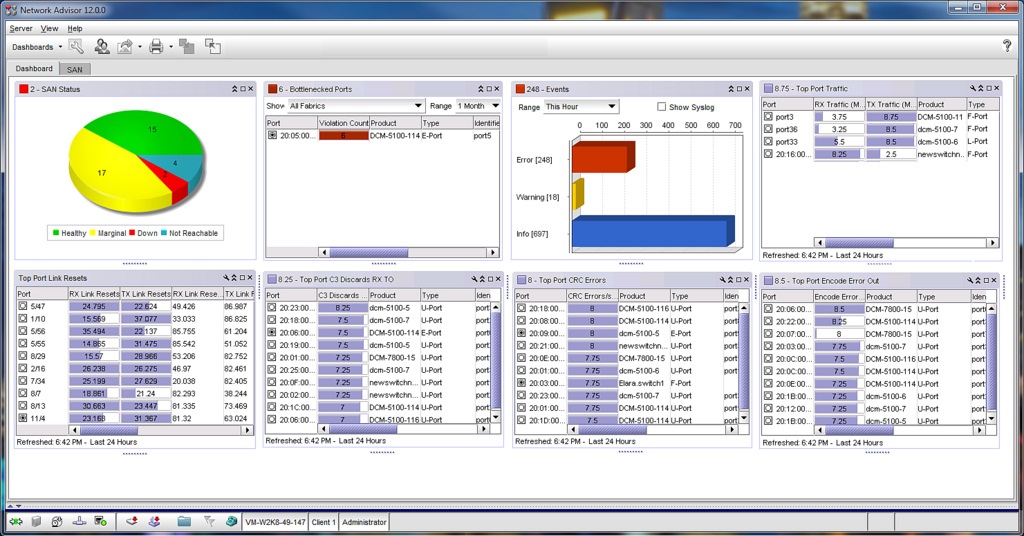Open the Dashboards dropdown
Image resolution: width=1024 pixels, height=536 pixels.
[x=37, y=47]
